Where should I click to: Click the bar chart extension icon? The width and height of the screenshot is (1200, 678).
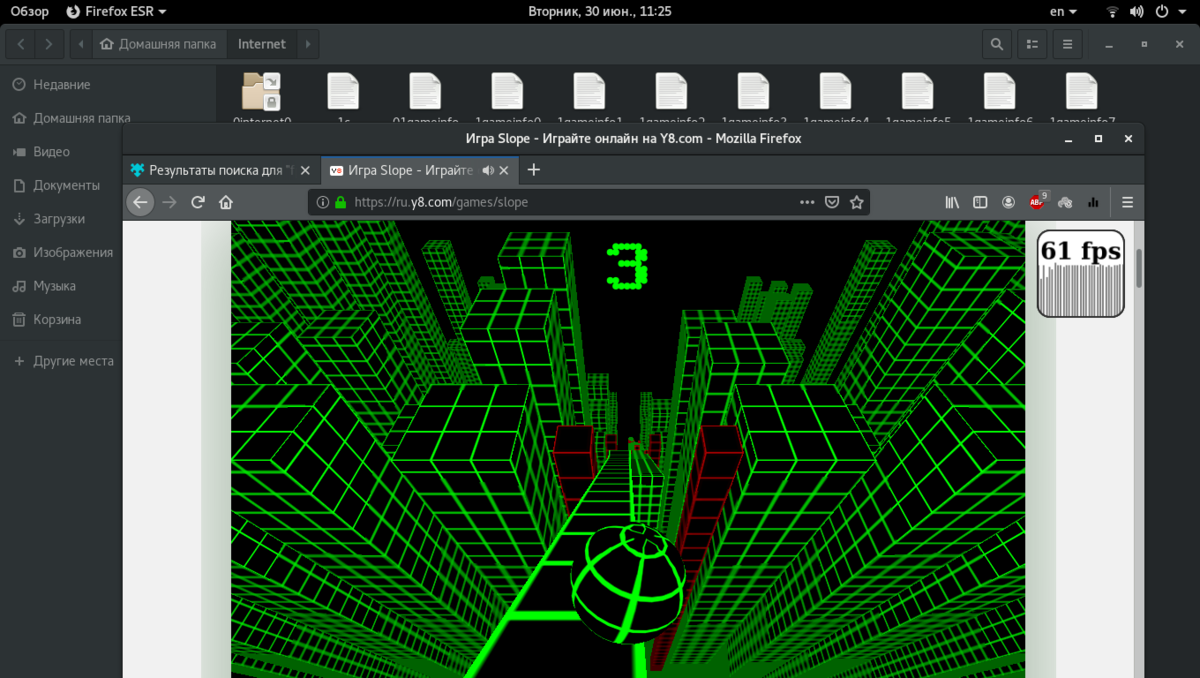(x=1093, y=202)
